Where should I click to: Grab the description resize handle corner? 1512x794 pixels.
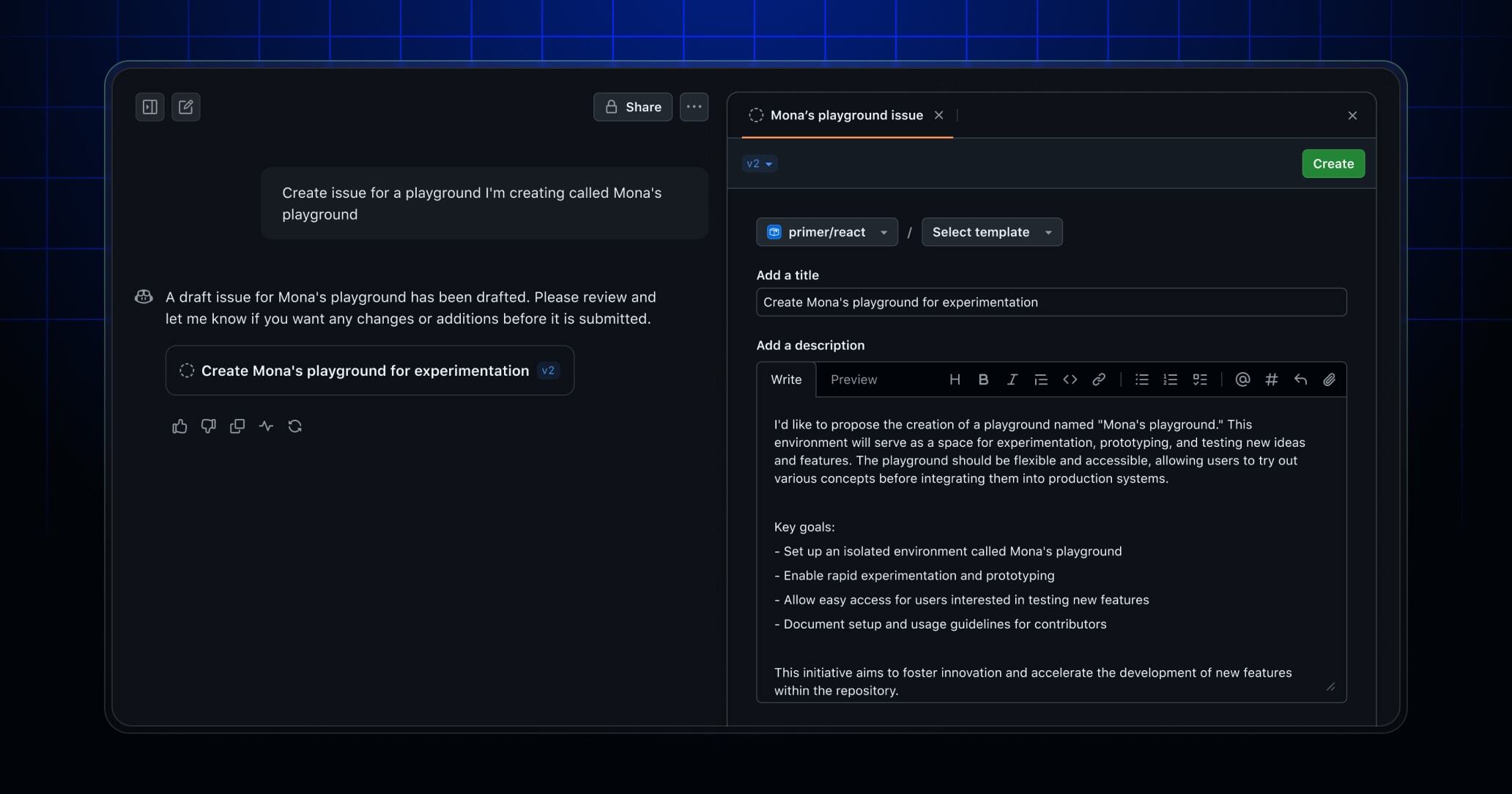coord(1330,686)
